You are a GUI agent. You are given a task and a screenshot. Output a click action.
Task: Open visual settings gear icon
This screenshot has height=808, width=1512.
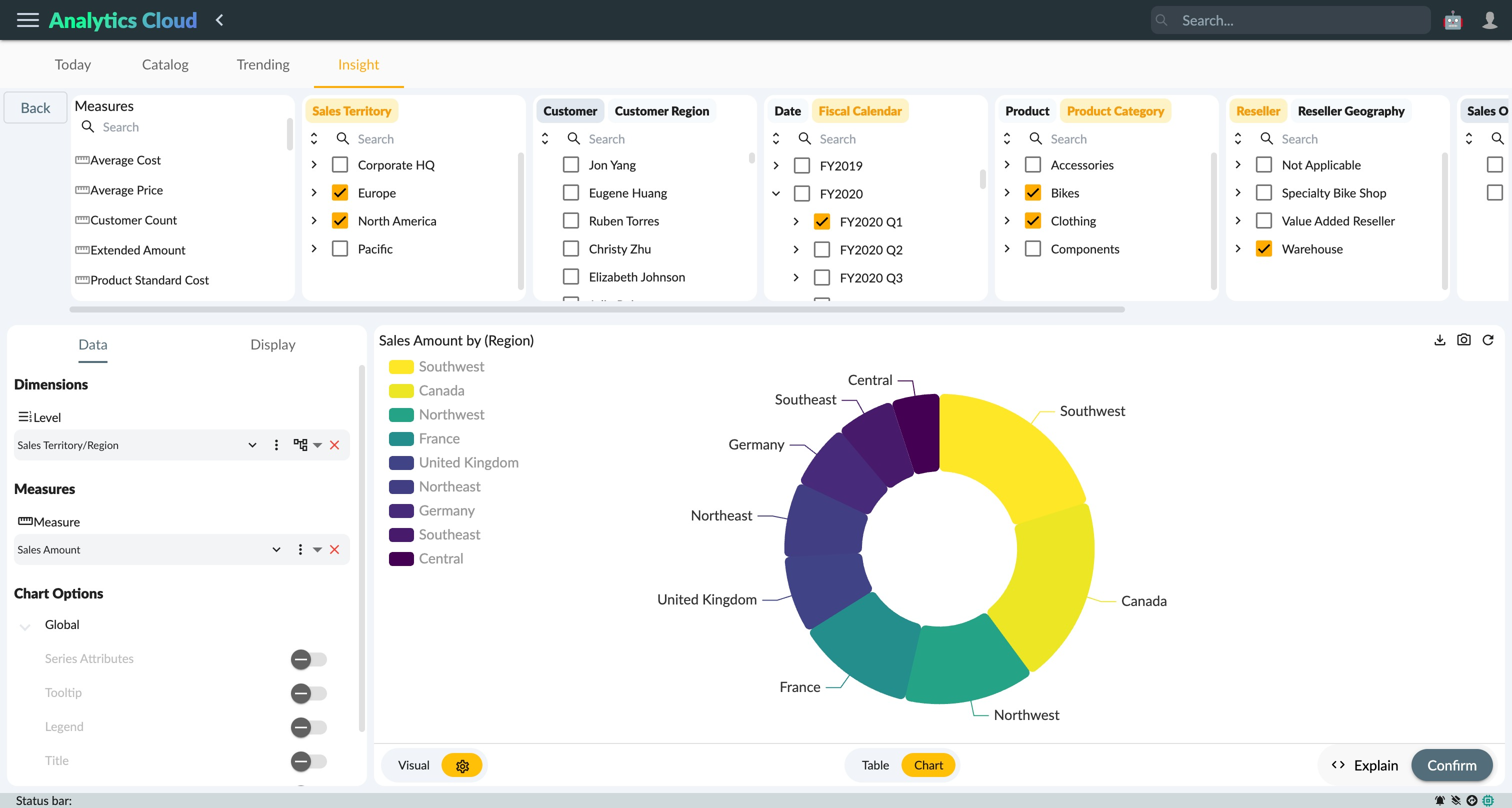(x=462, y=766)
